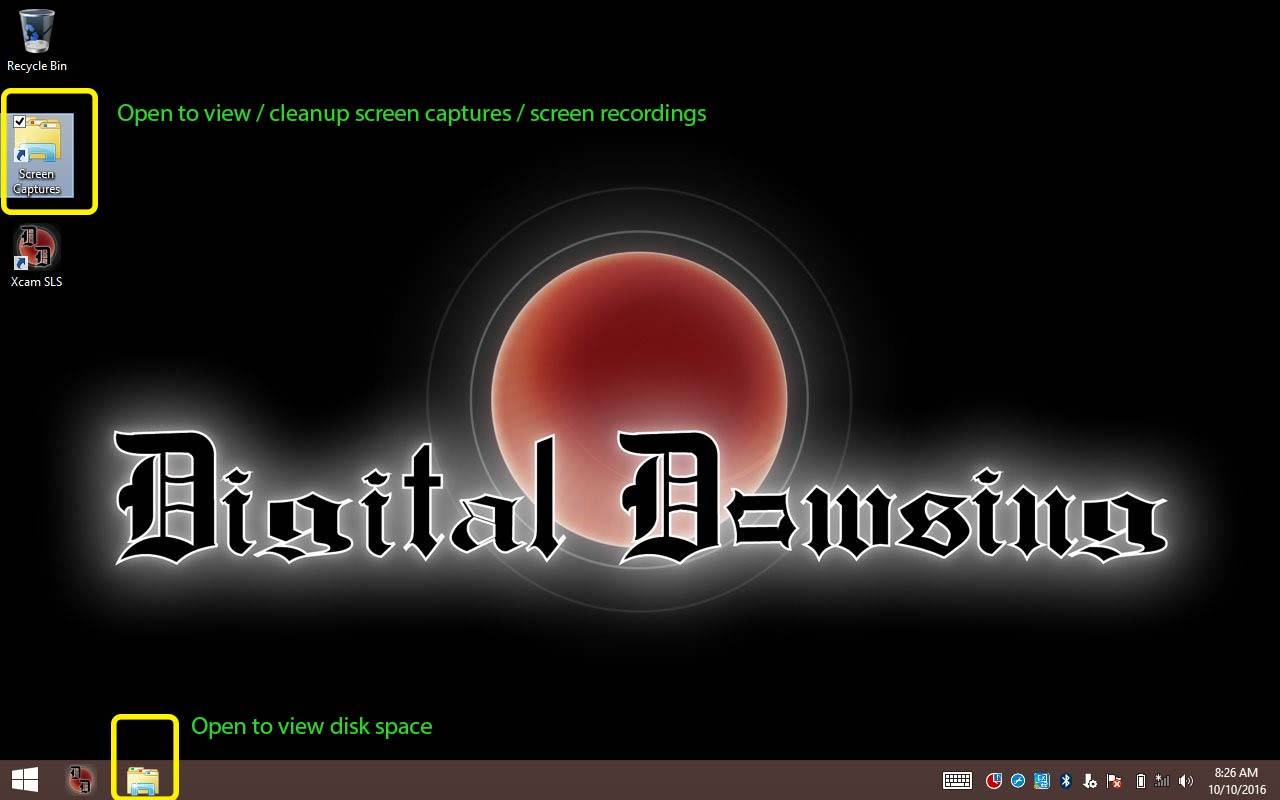Toggle the Screen Captures icon checkbox
1280x800 pixels.
pos(20,121)
